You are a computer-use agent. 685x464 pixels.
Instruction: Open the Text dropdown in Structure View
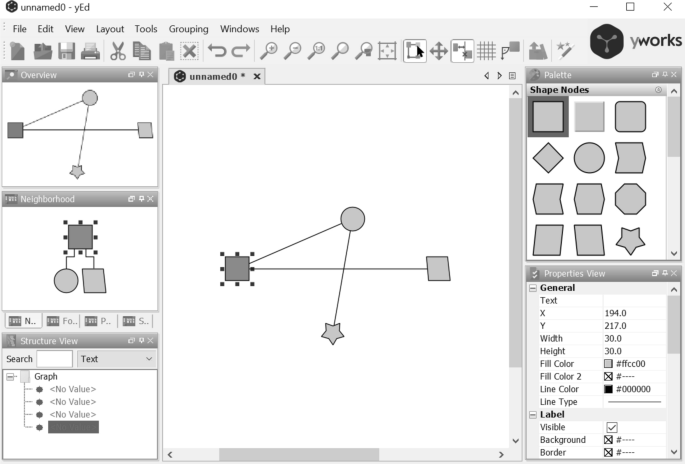pos(117,359)
